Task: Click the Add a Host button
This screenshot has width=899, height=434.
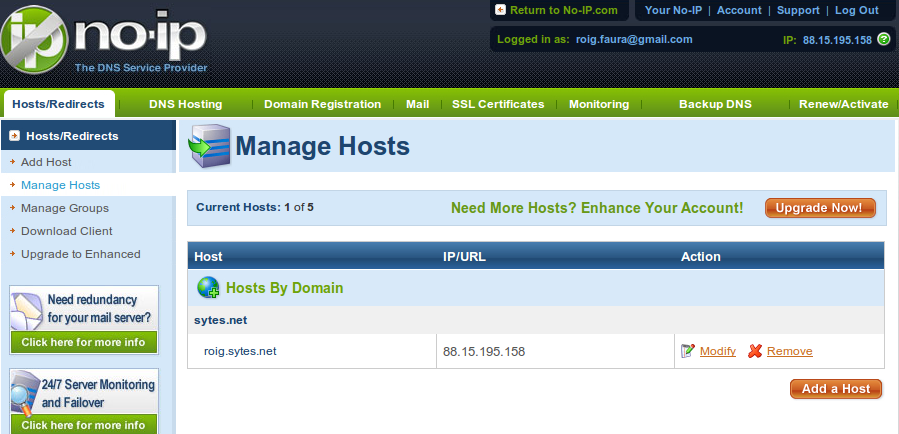Action: pos(835,389)
